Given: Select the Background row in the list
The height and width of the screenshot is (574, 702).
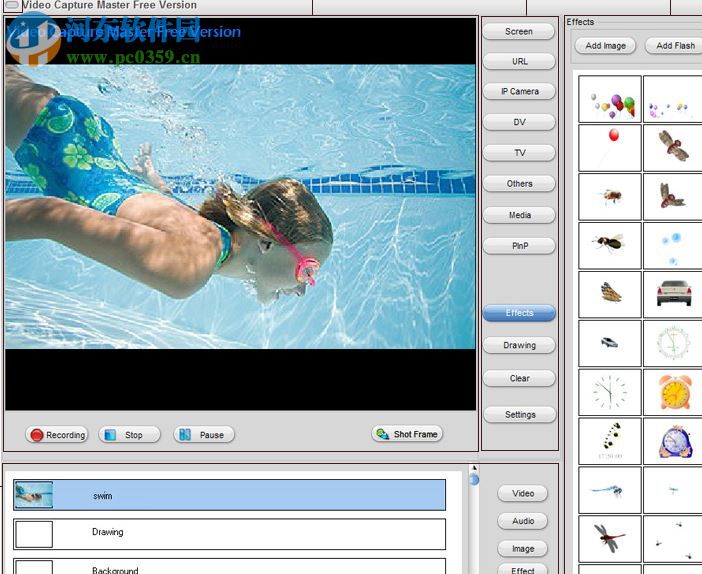Looking at the screenshot, I should pyautogui.click(x=230, y=566).
